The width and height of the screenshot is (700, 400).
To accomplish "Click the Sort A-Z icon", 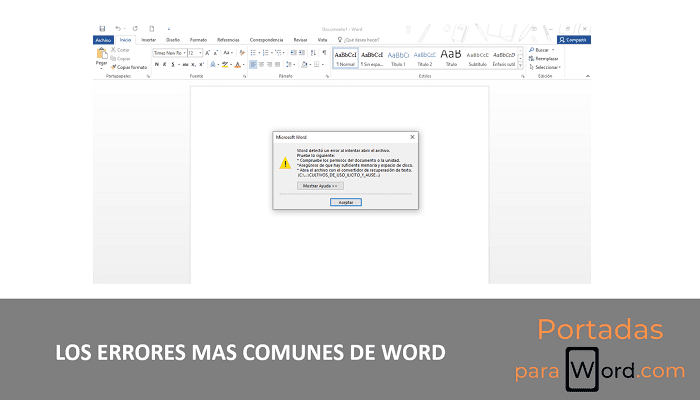I will click(313, 53).
